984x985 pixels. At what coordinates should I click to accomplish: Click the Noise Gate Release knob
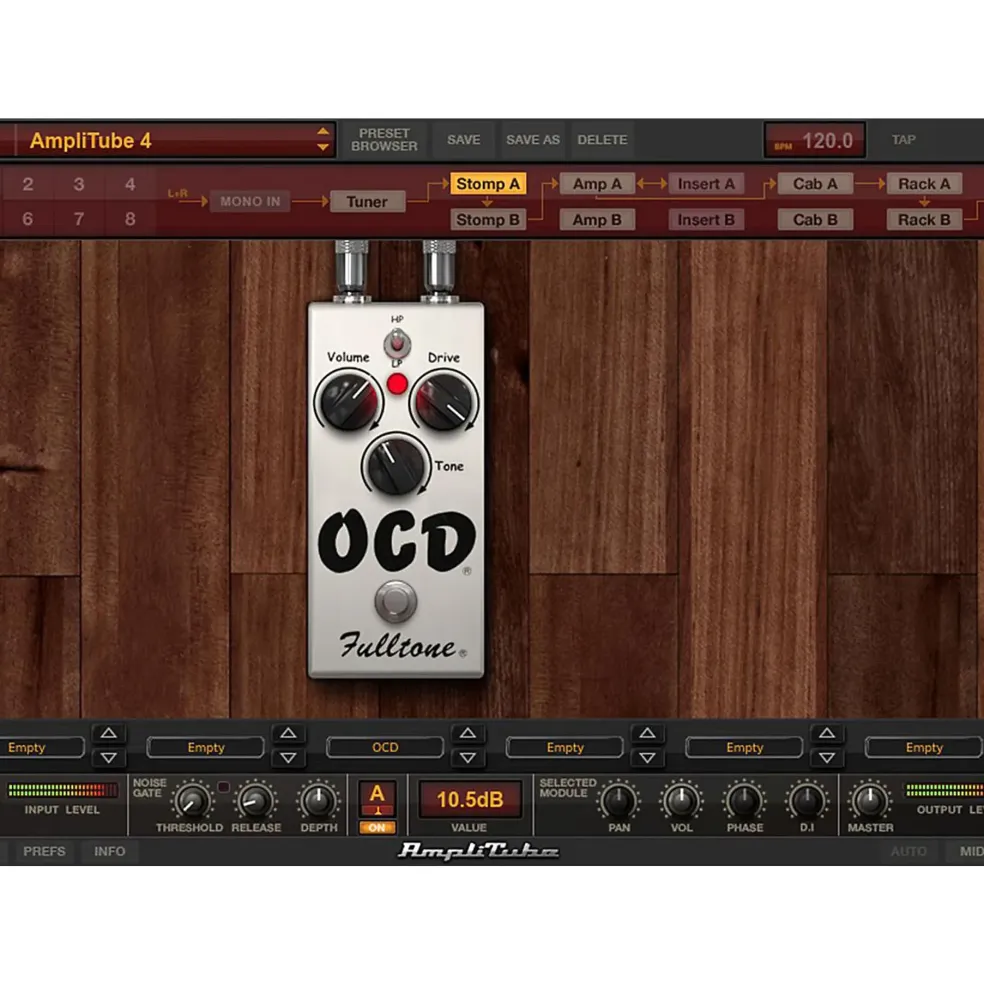point(256,801)
